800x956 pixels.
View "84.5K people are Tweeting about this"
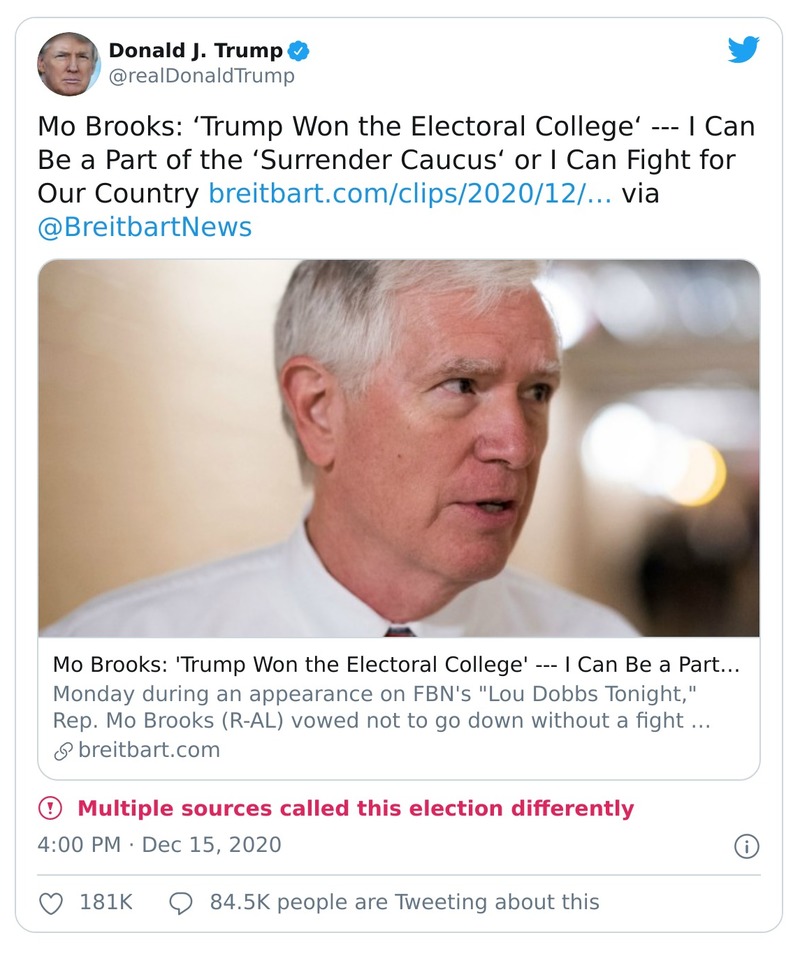(404, 902)
